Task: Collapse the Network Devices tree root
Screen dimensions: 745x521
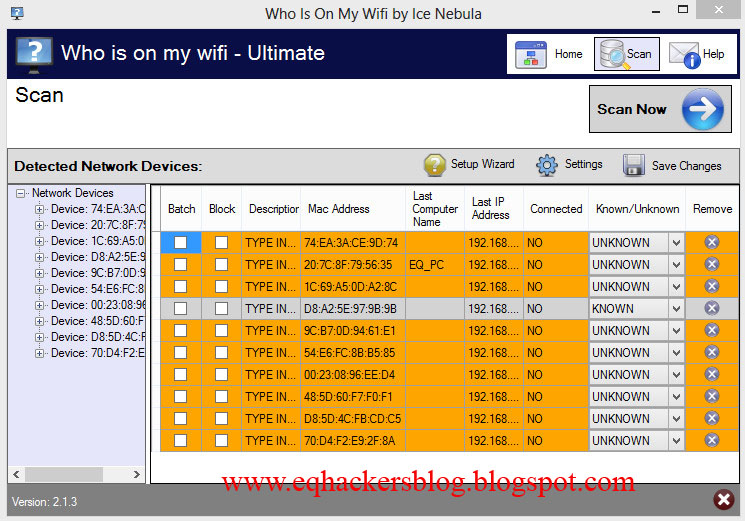Action: pyautogui.click(x=20, y=193)
